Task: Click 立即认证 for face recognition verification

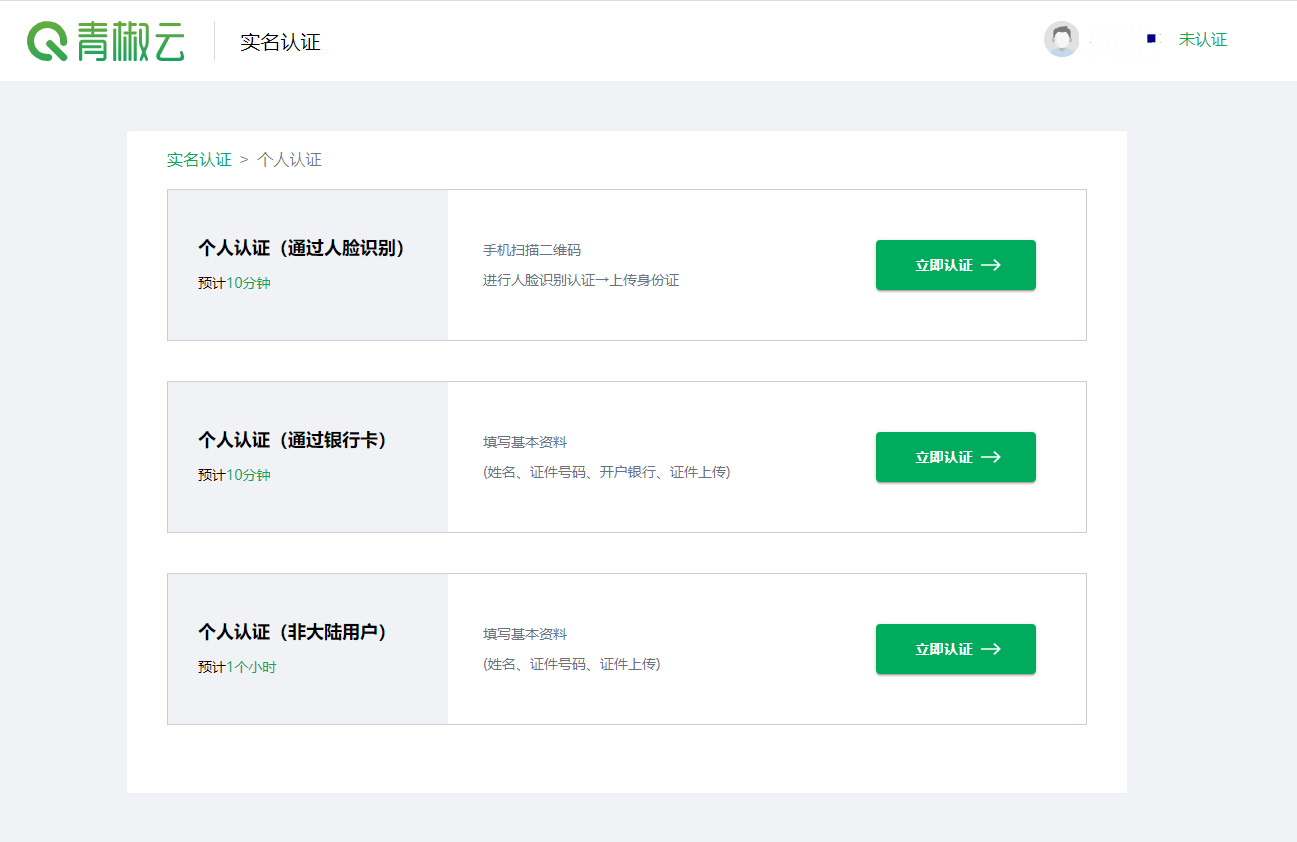Action: click(x=955, y=264)
